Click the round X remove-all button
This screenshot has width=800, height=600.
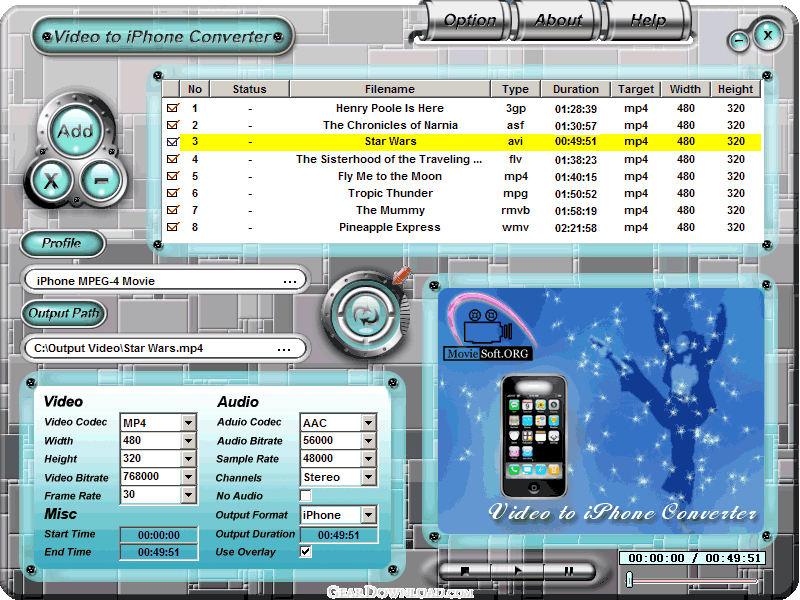coord(51,180)
